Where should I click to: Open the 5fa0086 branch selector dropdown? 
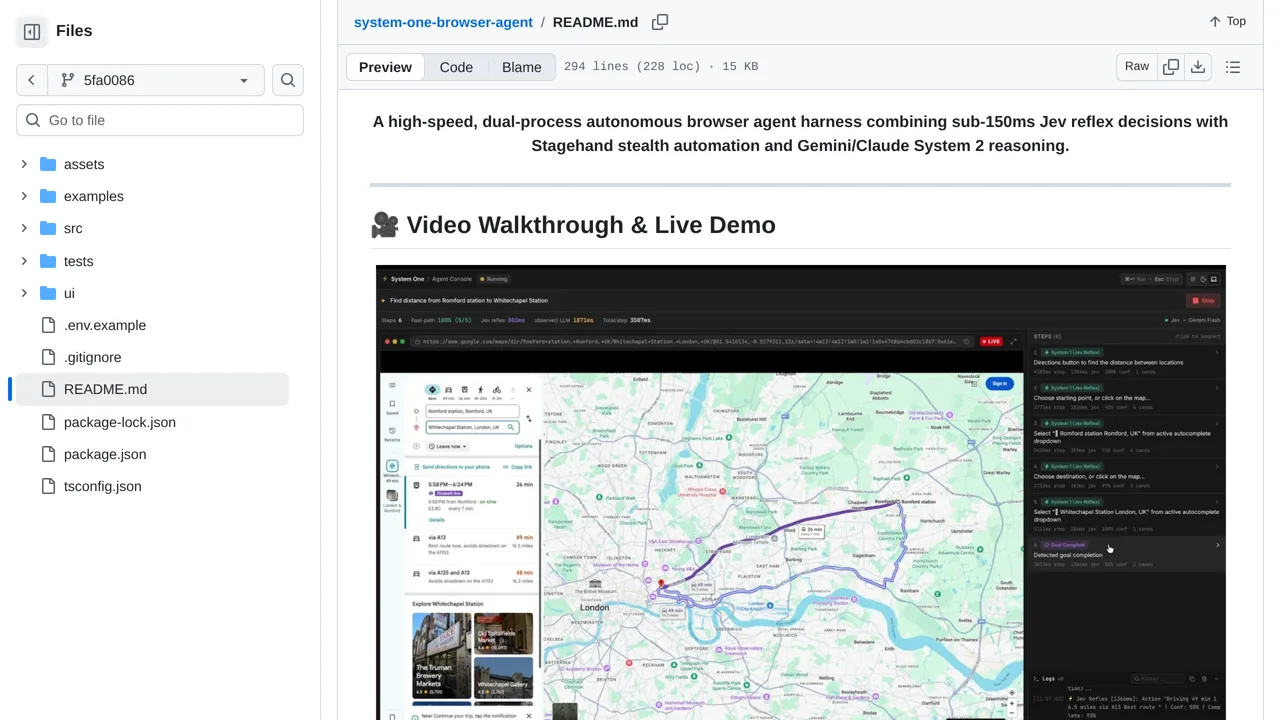point(156,80)
